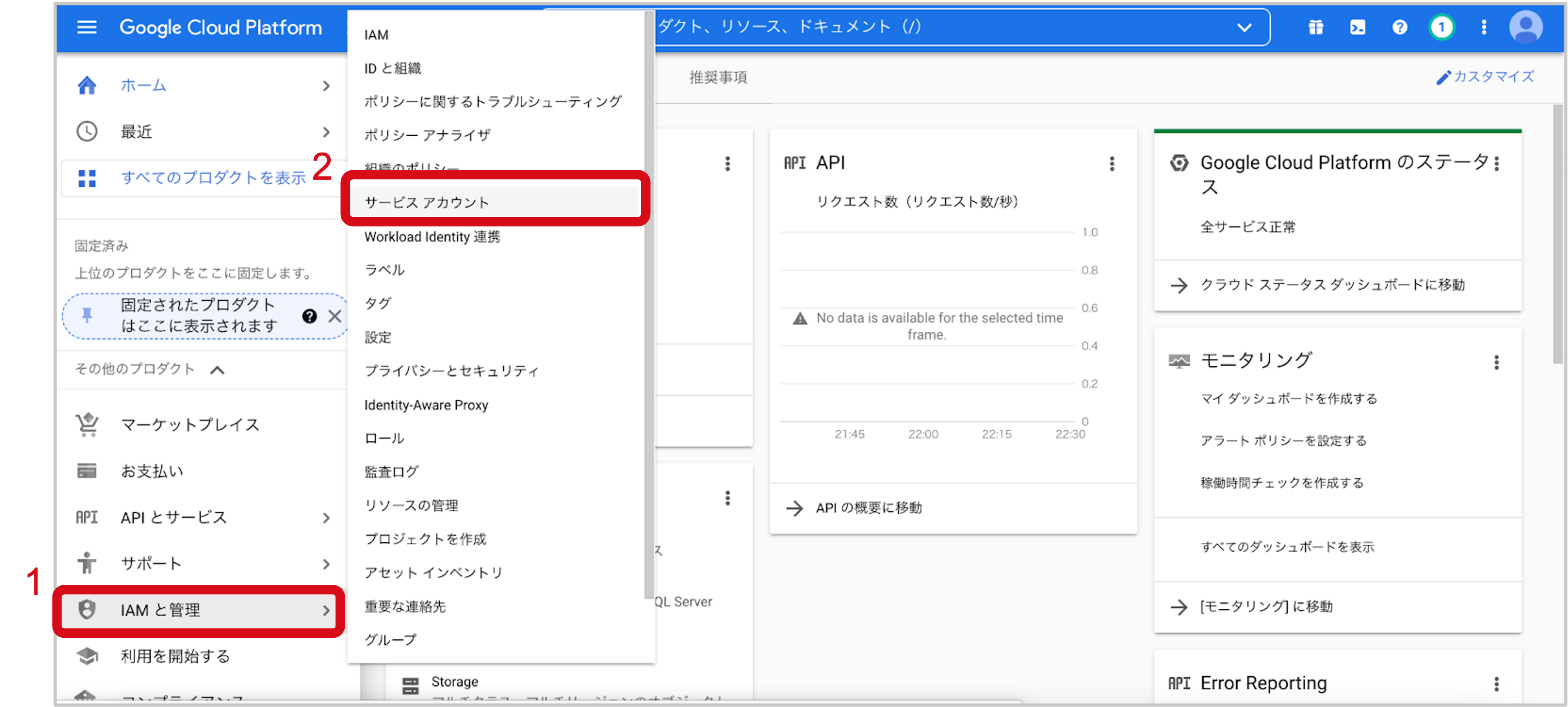
Task: Open Google Cloud Platform status card menu
Action: click(x=1496, y=163)
